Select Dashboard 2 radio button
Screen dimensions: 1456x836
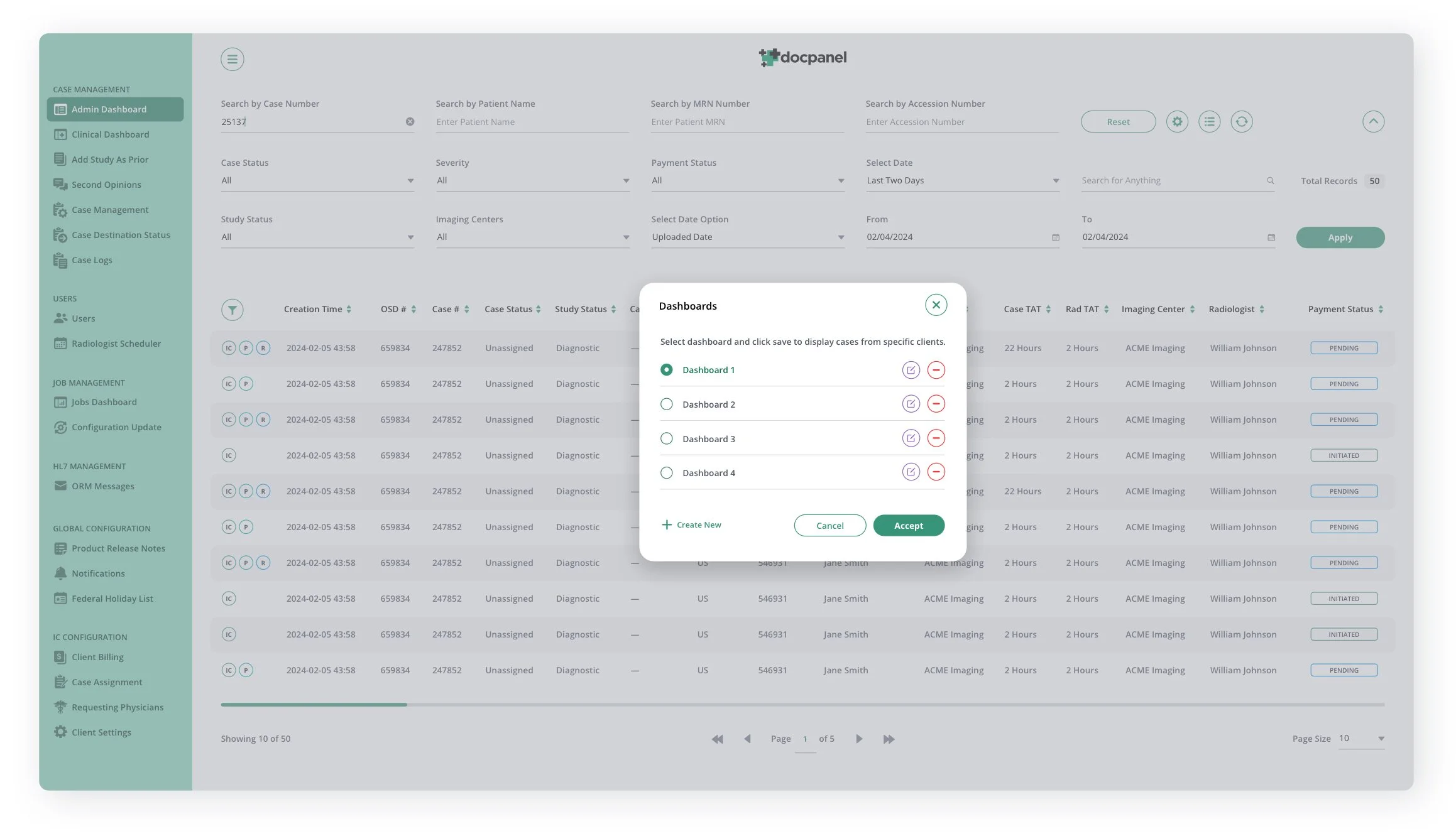(x=666, y=404)
